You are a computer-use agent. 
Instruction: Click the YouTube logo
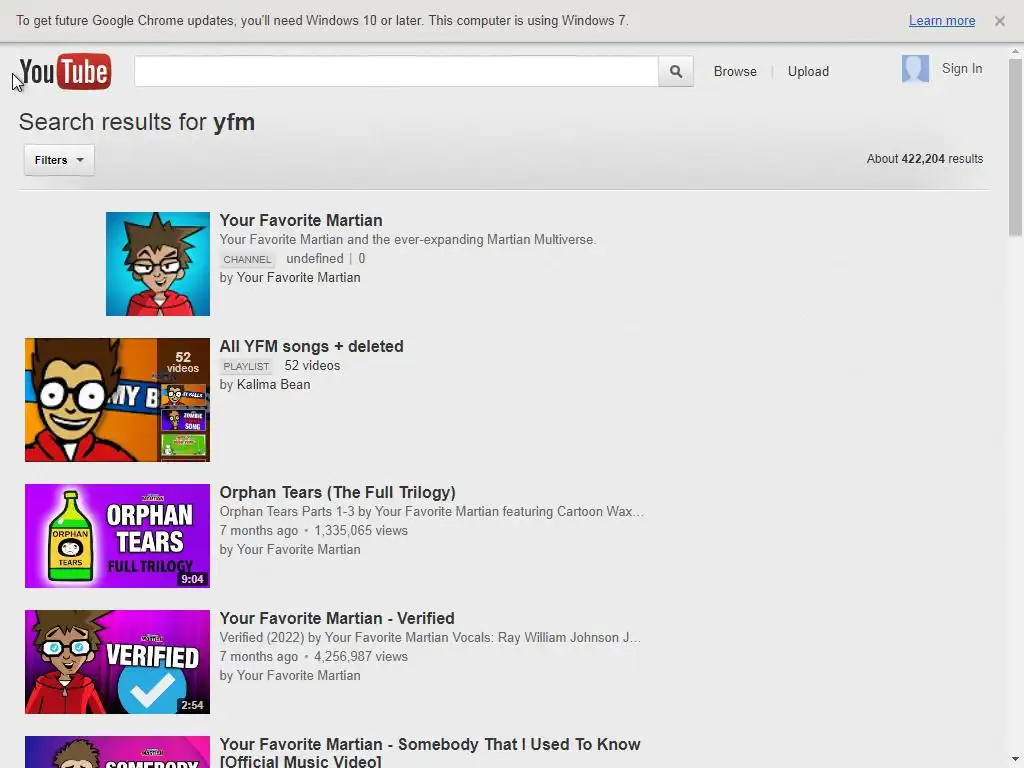65,71
